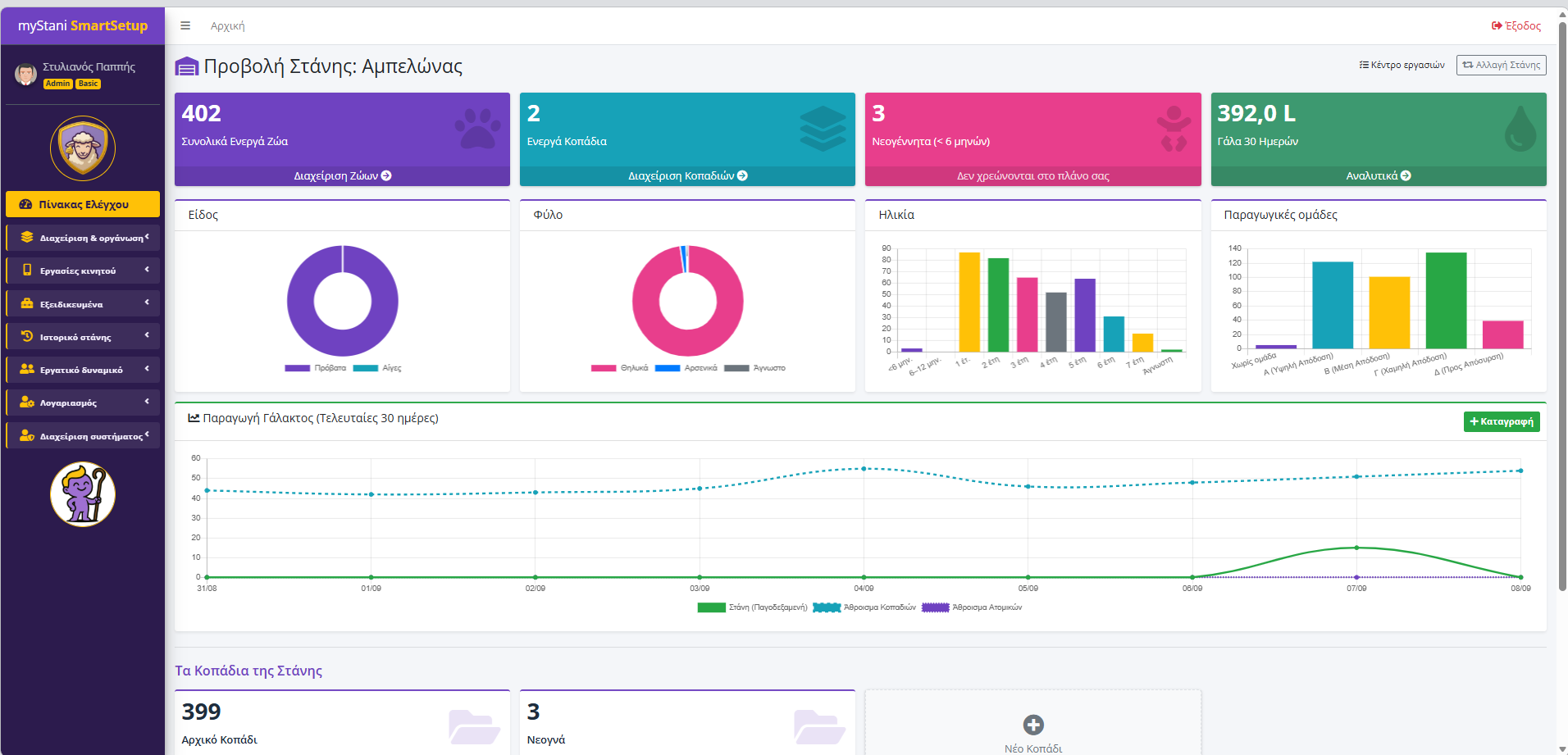Click the plus icon for Νέο Κοπάδι

1033,725
